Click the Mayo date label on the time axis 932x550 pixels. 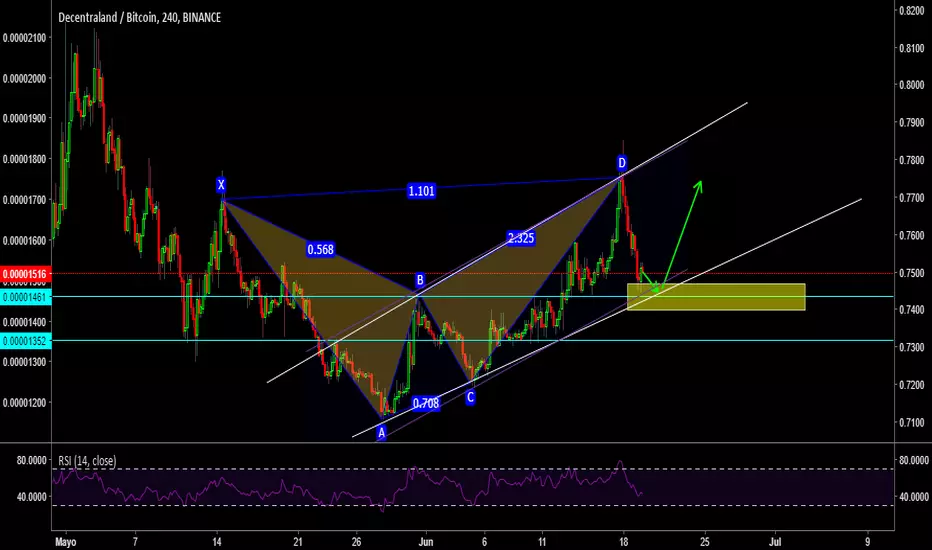pyautogui.click(x=66, y=542)
